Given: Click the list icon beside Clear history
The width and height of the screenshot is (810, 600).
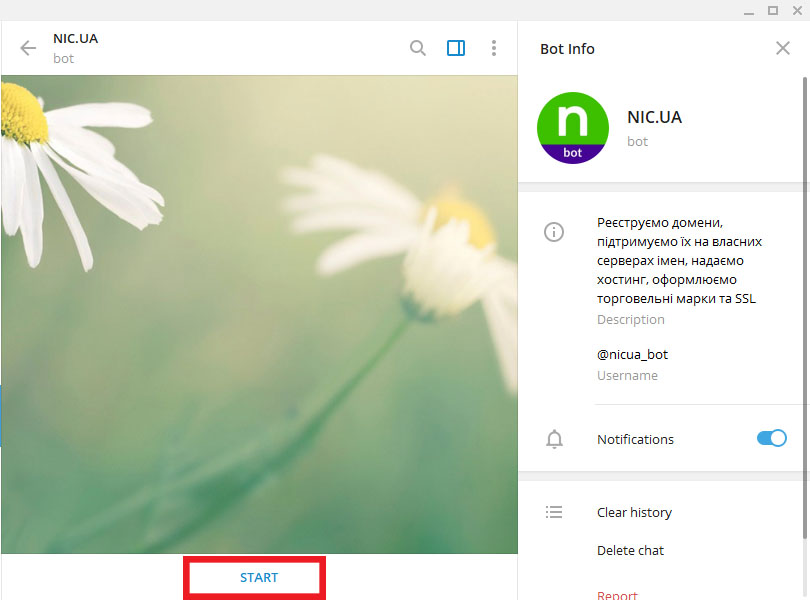Looking at the screenshot, I should pyautogui.click(x=554, y=512).
